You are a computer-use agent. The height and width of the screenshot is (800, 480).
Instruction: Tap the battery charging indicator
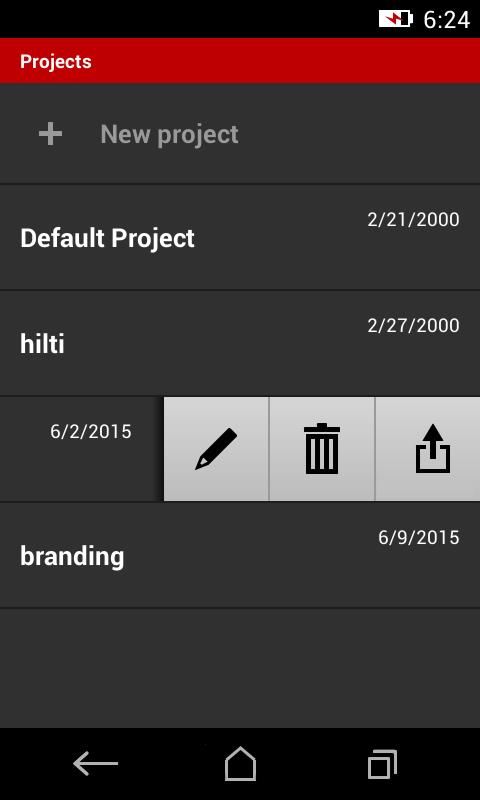(x=395, y=19)
